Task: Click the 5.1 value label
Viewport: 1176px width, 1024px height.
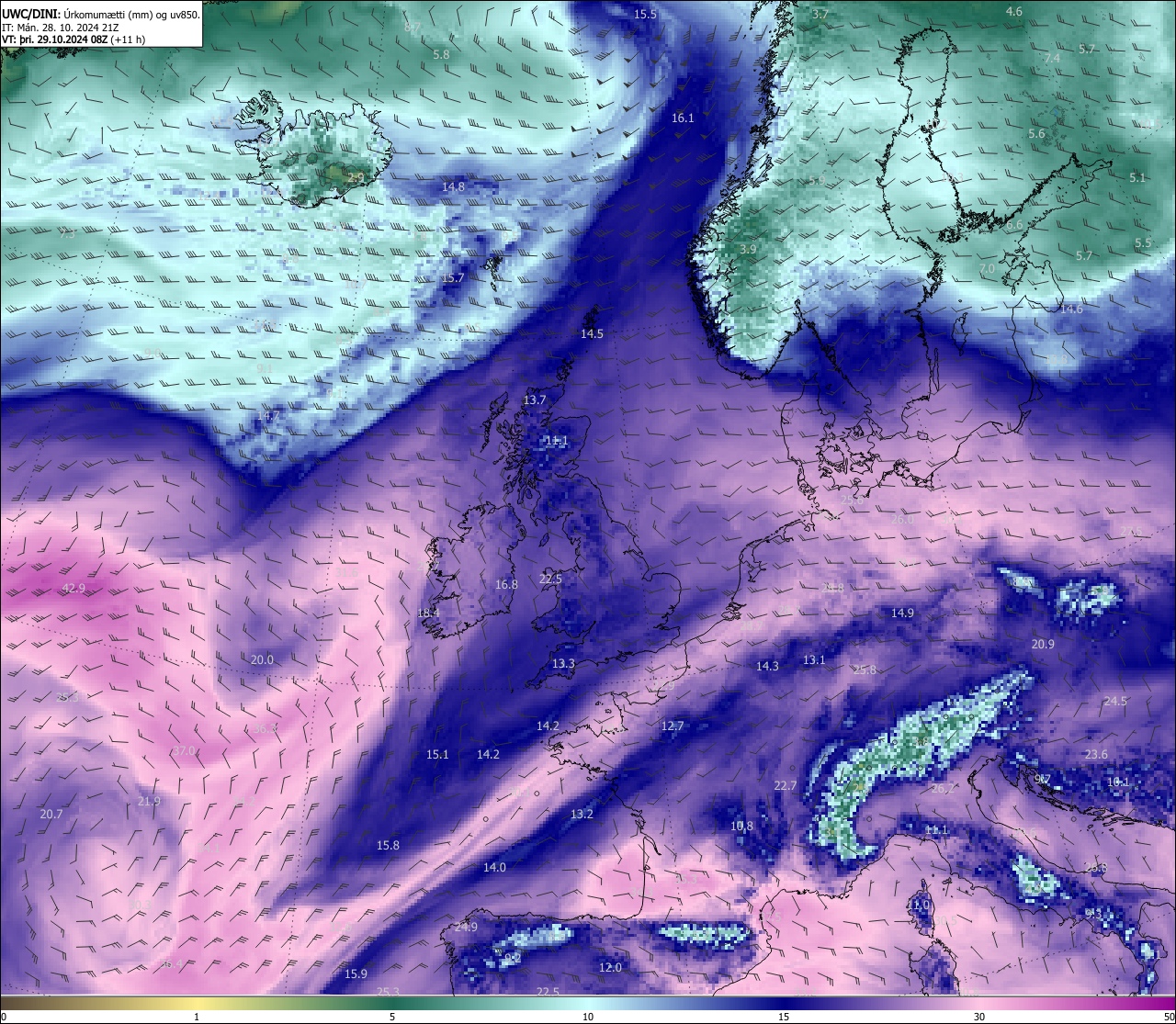Action: point(1137,178)
